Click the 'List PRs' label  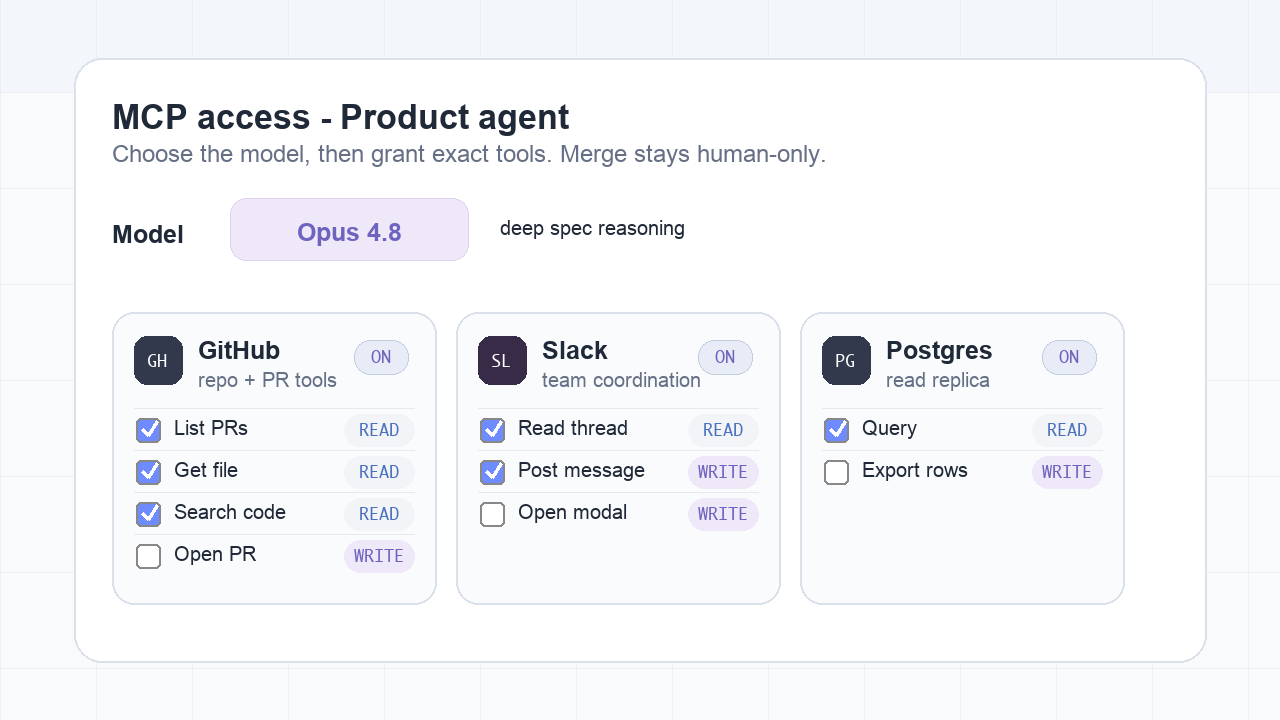[x=211, y=428]
